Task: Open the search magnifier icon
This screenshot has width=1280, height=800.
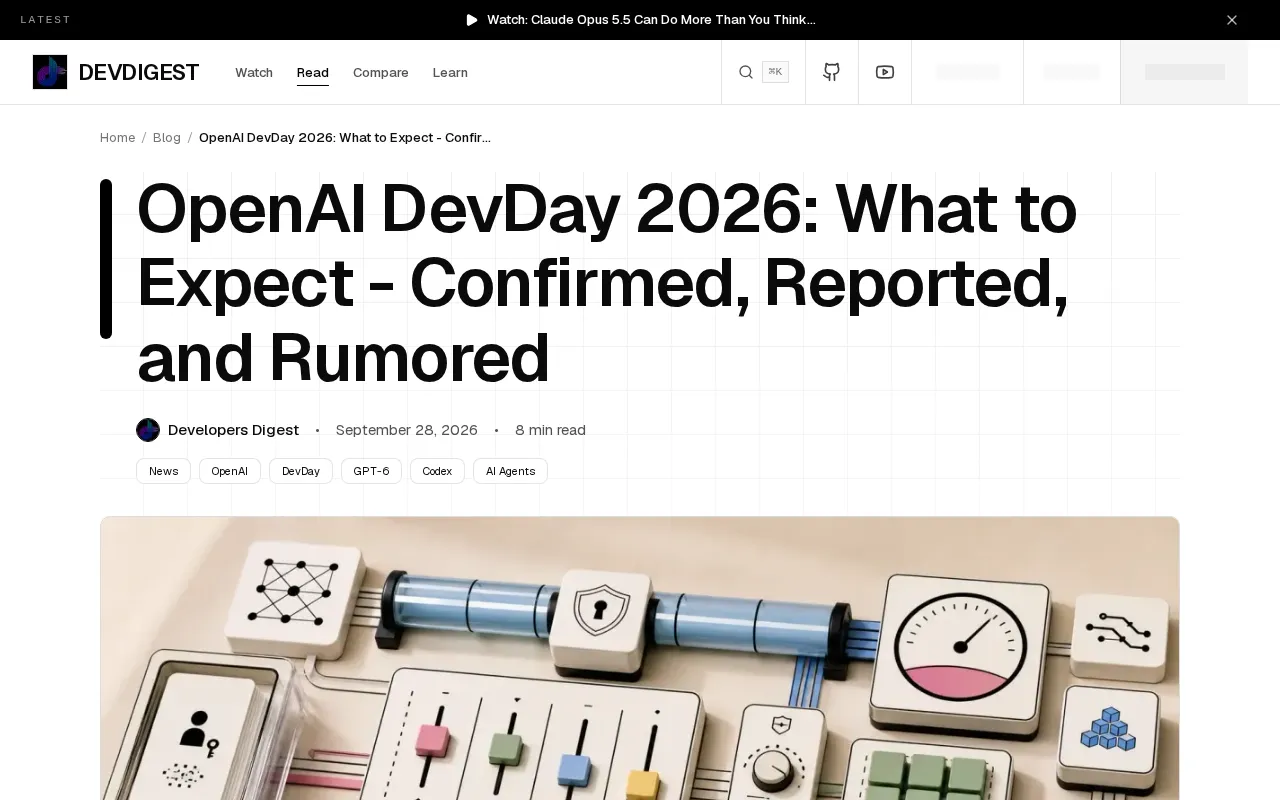Action: 746,72
